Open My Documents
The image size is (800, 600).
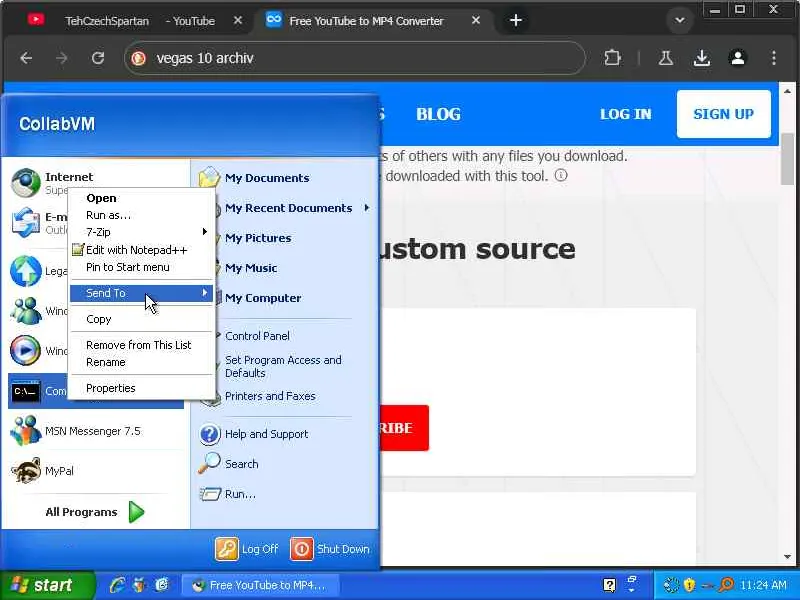267,178
